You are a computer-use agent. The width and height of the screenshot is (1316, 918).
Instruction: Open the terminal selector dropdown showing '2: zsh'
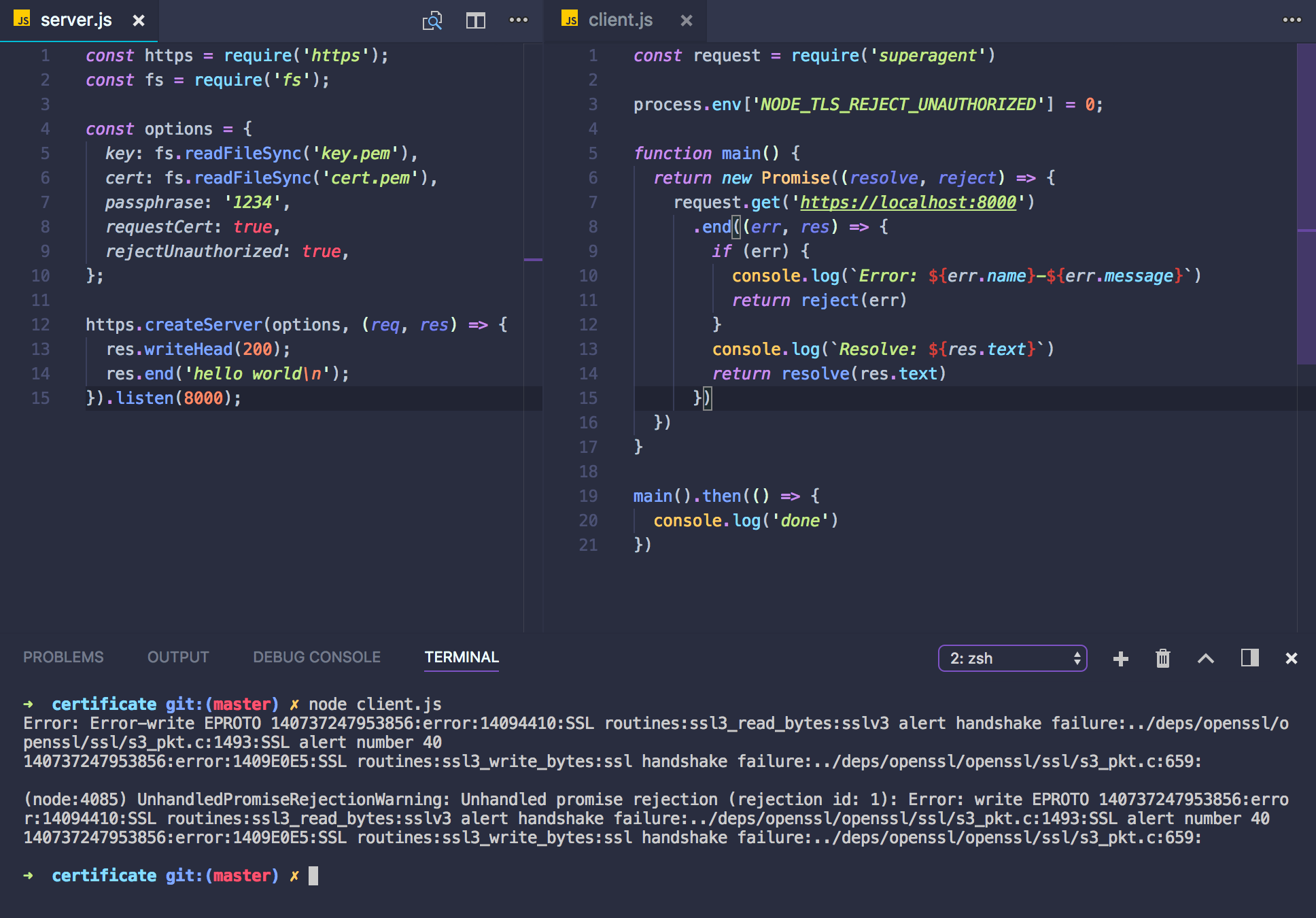tap(1012, 658)
